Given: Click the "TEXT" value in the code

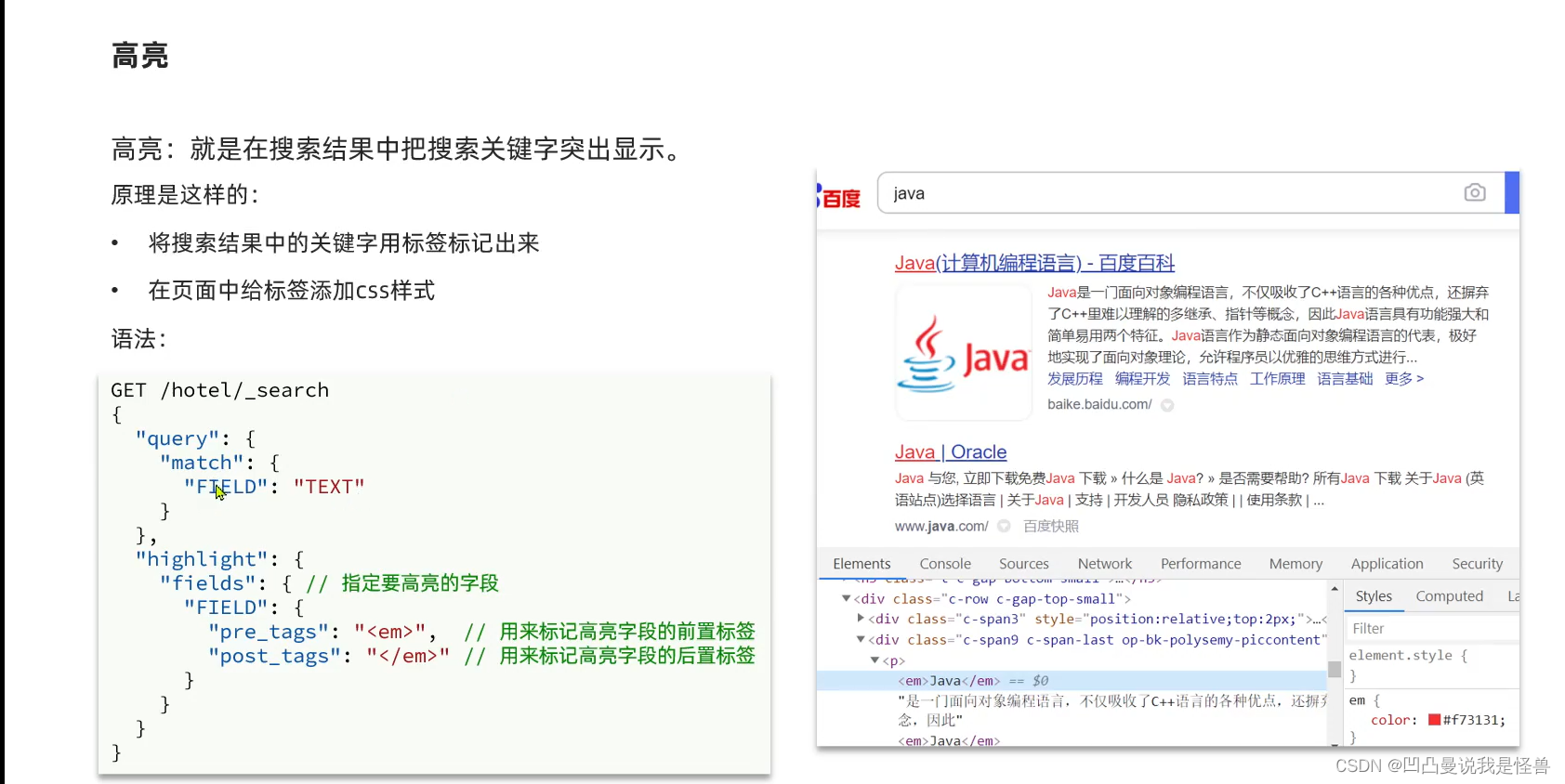Looking at the screenshot, I should [x=329, y=487].
